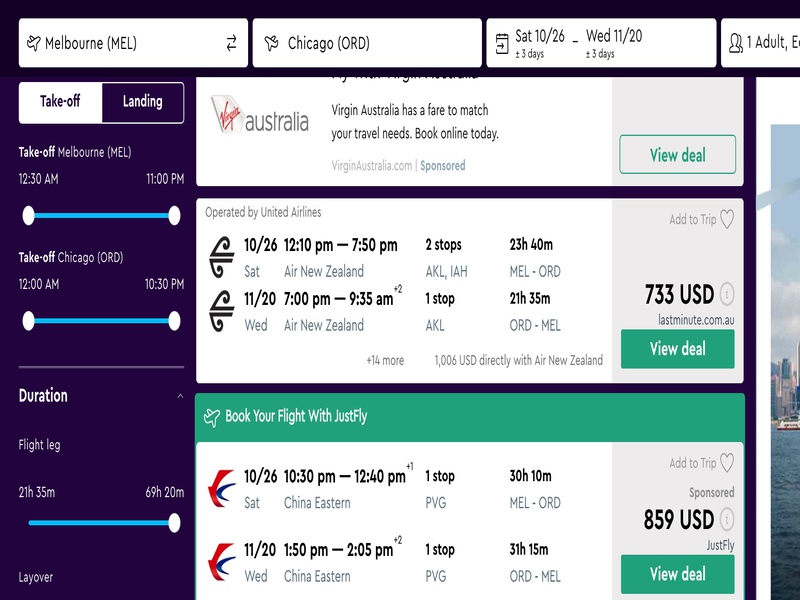This screenshot has width=800, height=600.
Task: Tap heart icon on China Eastern flight
Action: [x=727, y=463]
